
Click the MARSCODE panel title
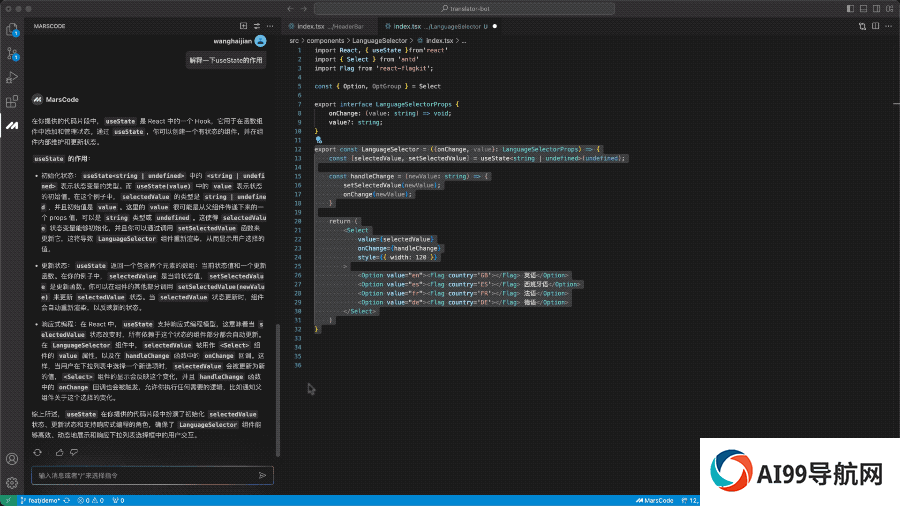[49, 26]
